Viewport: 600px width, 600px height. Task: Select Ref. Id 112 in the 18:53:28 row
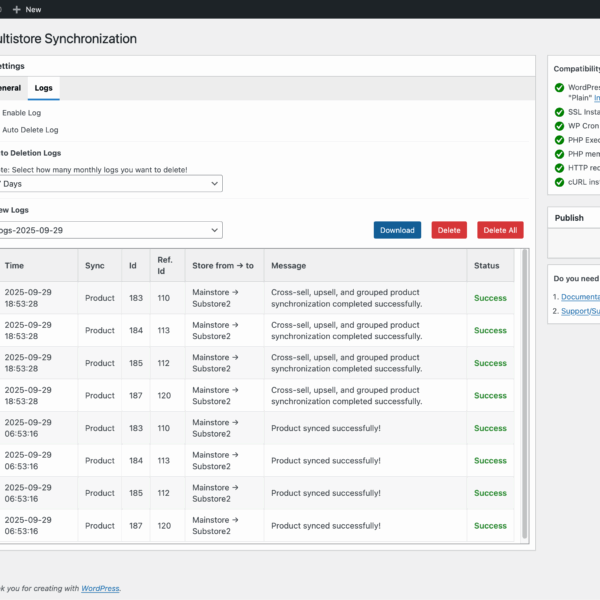coord(163,363)
